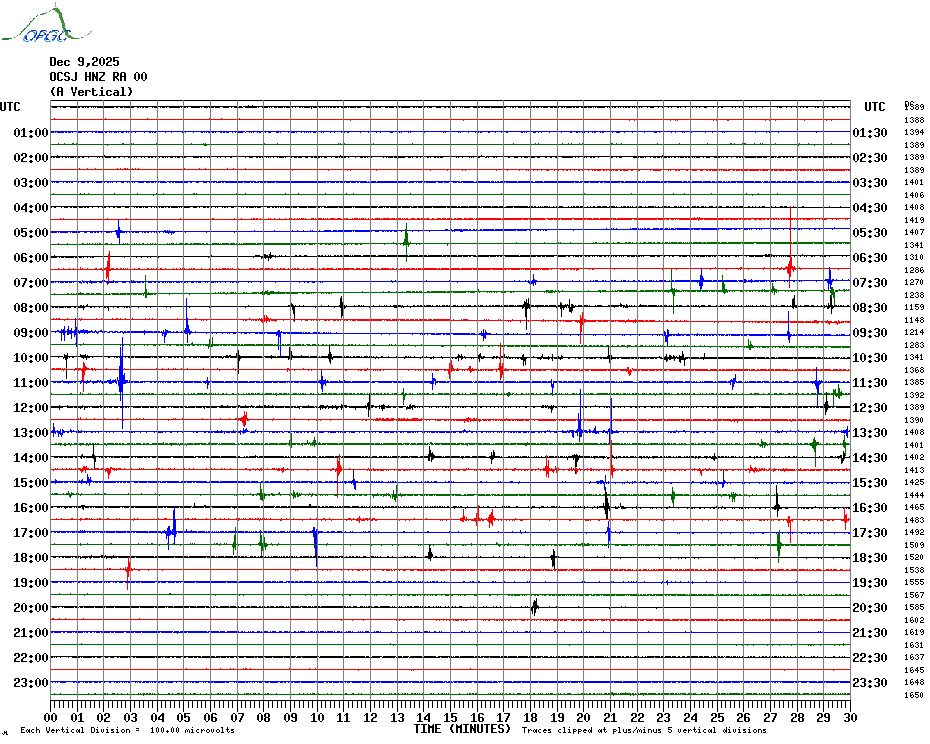Click the TIME (MINUTES) axis title
The height and width of the screenshot is (744, 930).
pyautogui.click(x=461, y=729)
